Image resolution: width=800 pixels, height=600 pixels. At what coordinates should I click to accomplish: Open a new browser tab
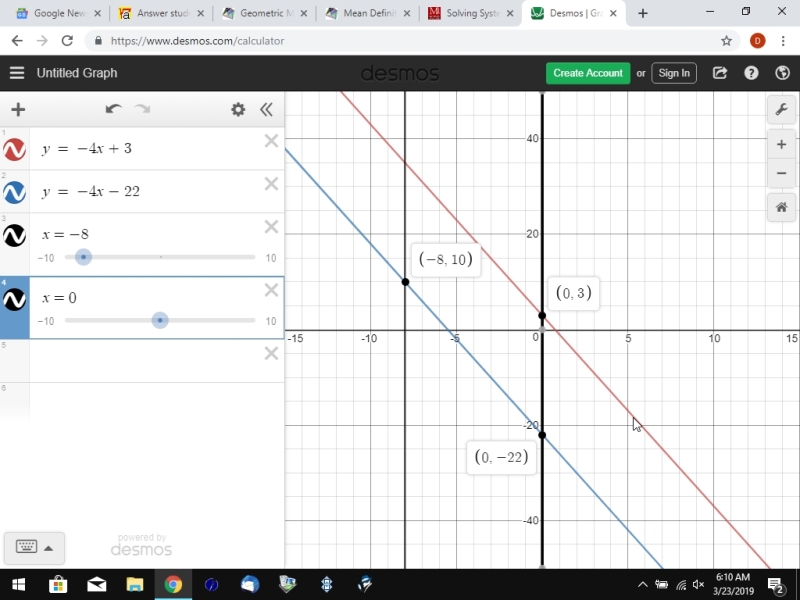(x=643, y=13)
